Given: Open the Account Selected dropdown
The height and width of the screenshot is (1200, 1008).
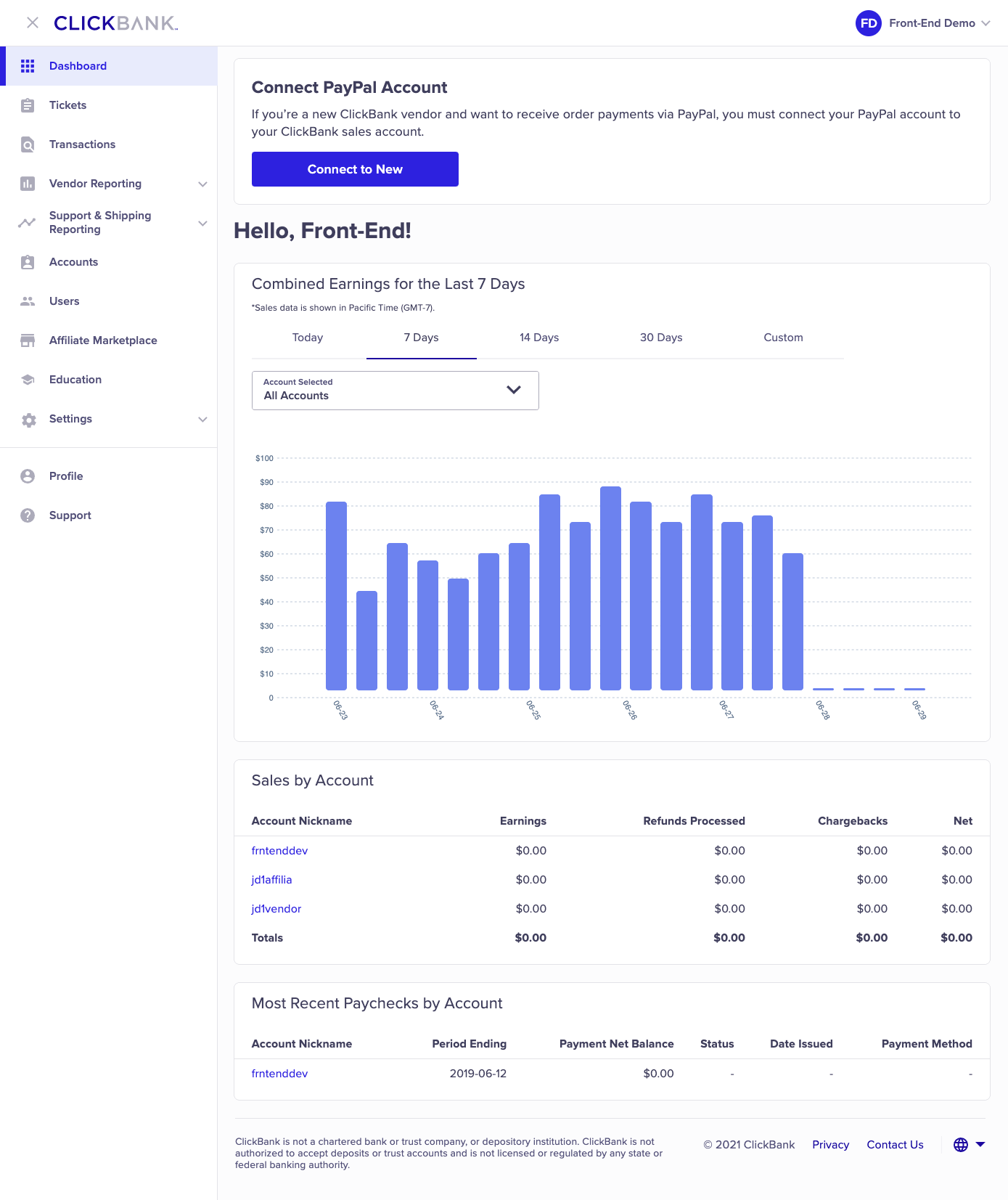Looking at the screenshot, I should point(395,391).
